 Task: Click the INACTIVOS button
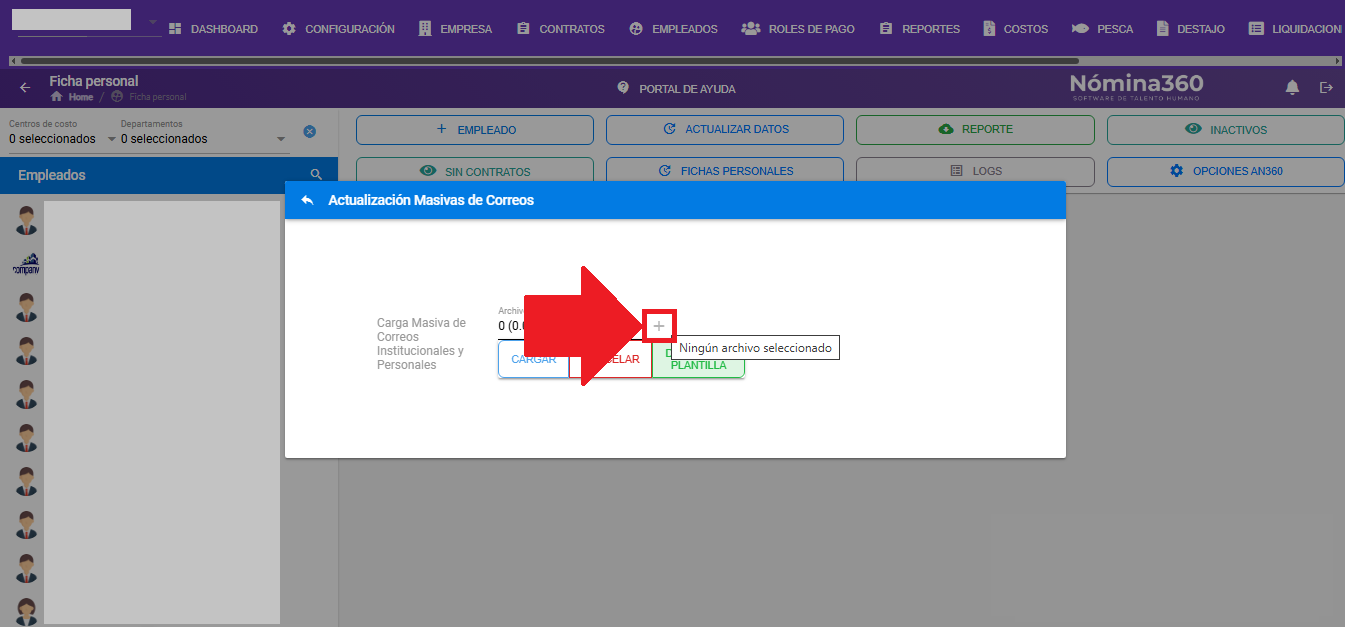point(1226,130)
